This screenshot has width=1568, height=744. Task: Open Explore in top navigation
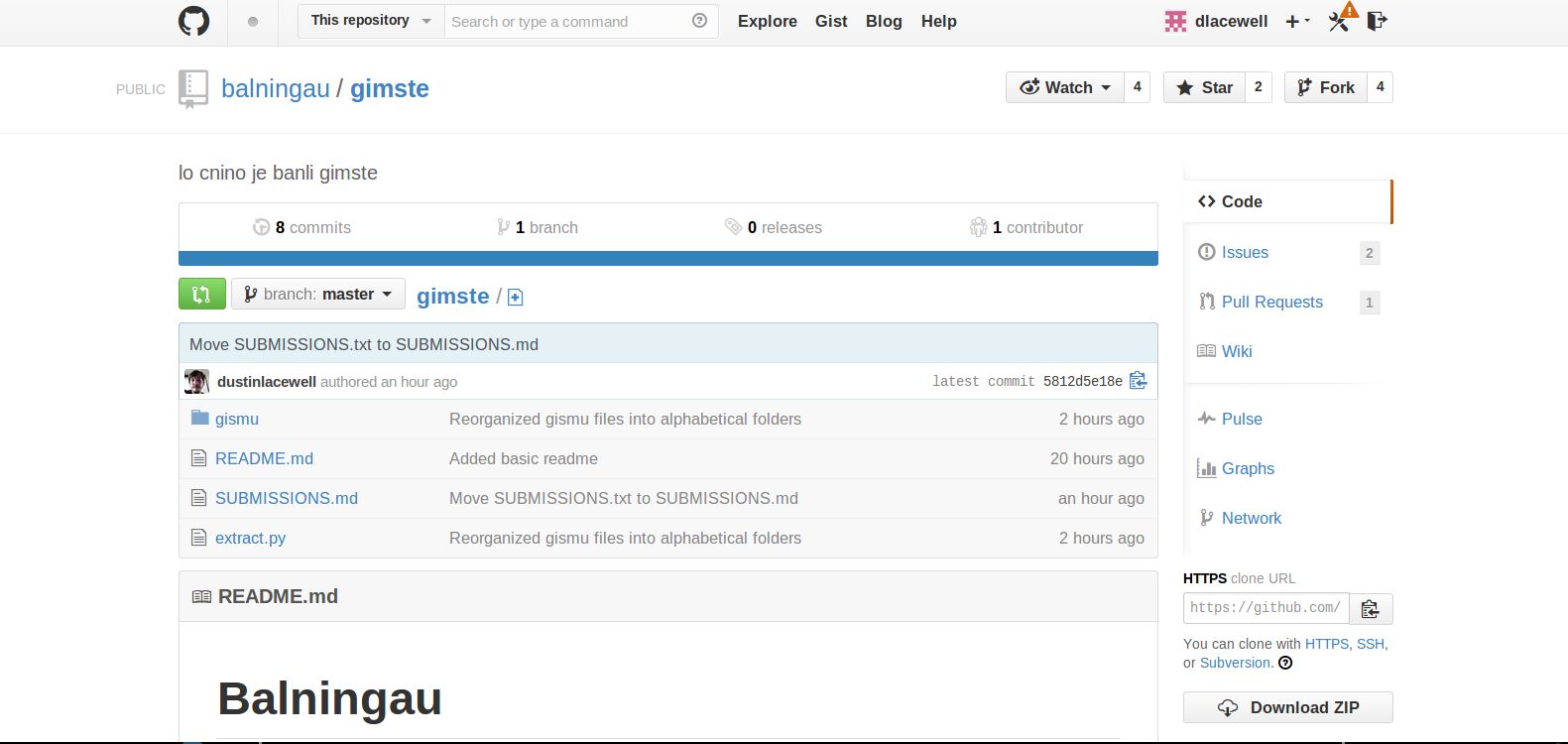768,21
